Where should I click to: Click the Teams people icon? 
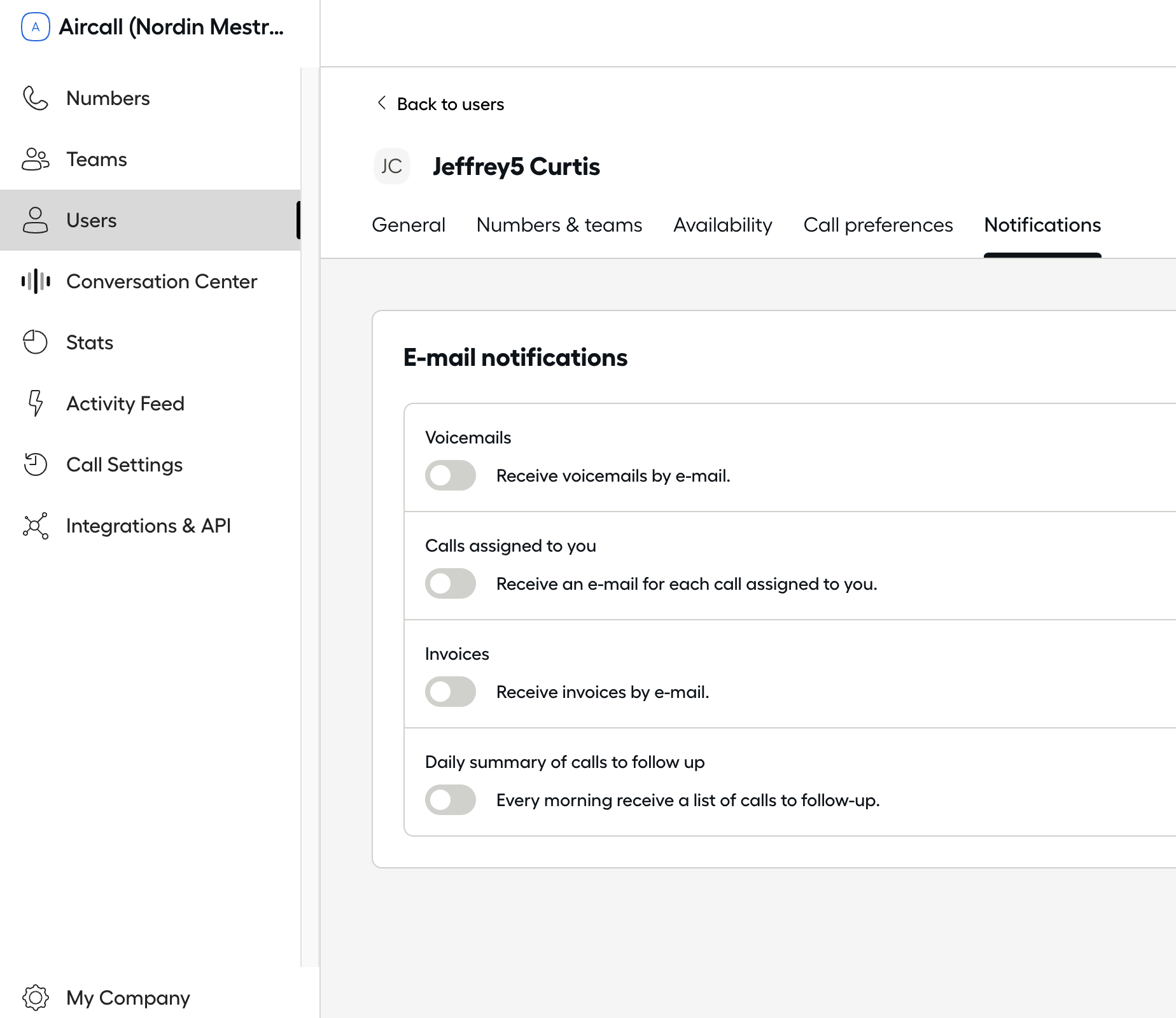(36, 159)
